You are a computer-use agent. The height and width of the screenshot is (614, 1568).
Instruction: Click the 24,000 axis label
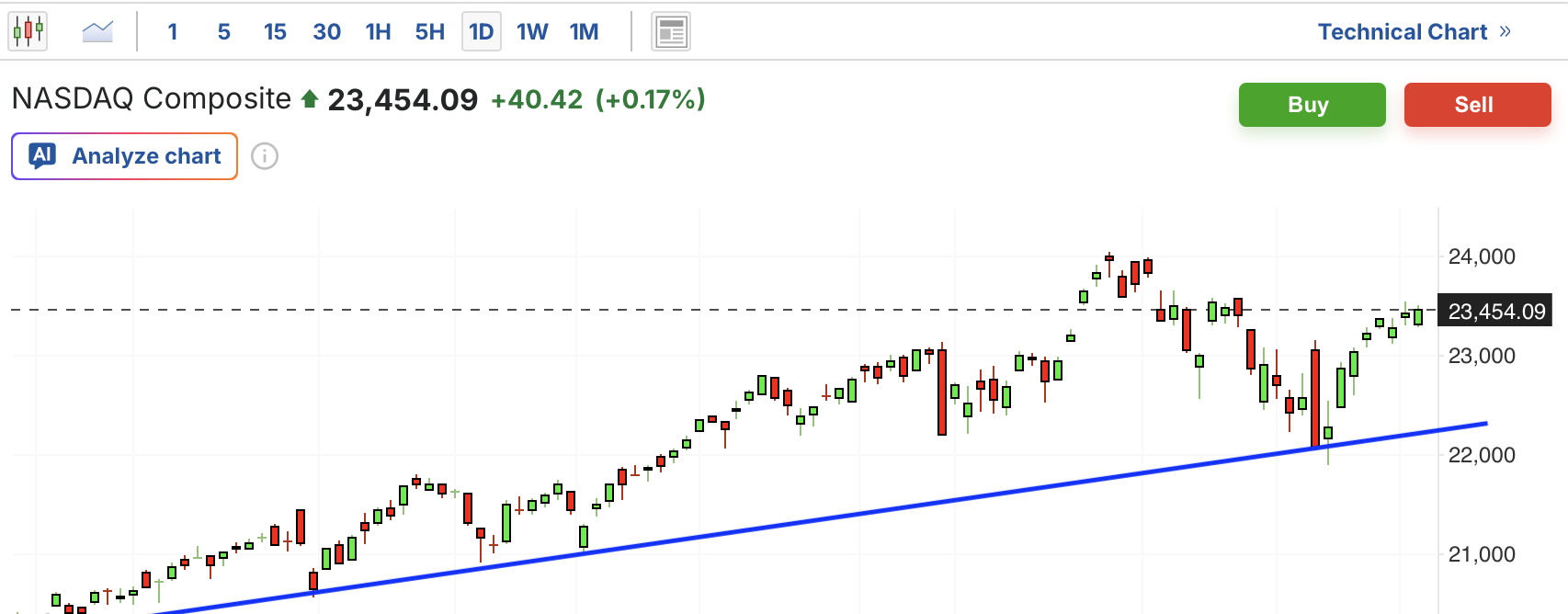[1482, 256]
